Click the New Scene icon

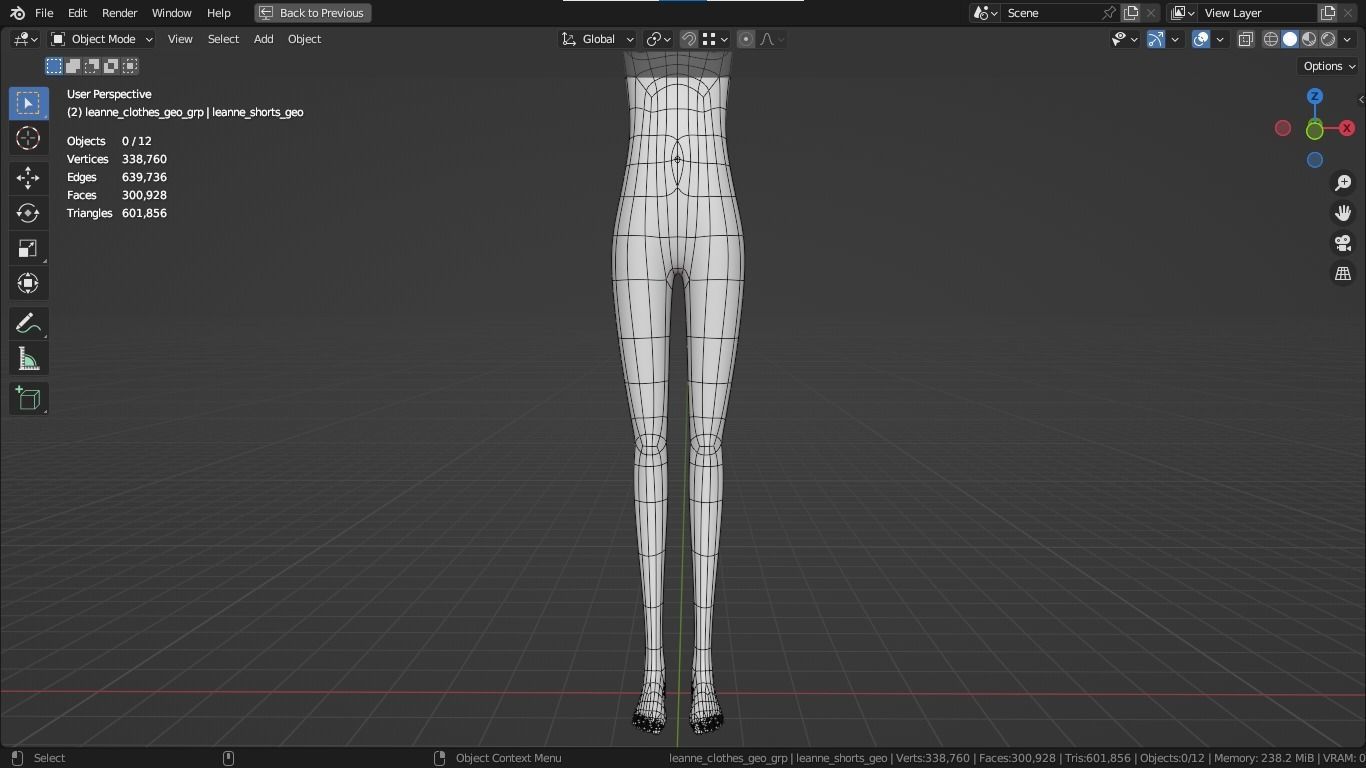1131,13
